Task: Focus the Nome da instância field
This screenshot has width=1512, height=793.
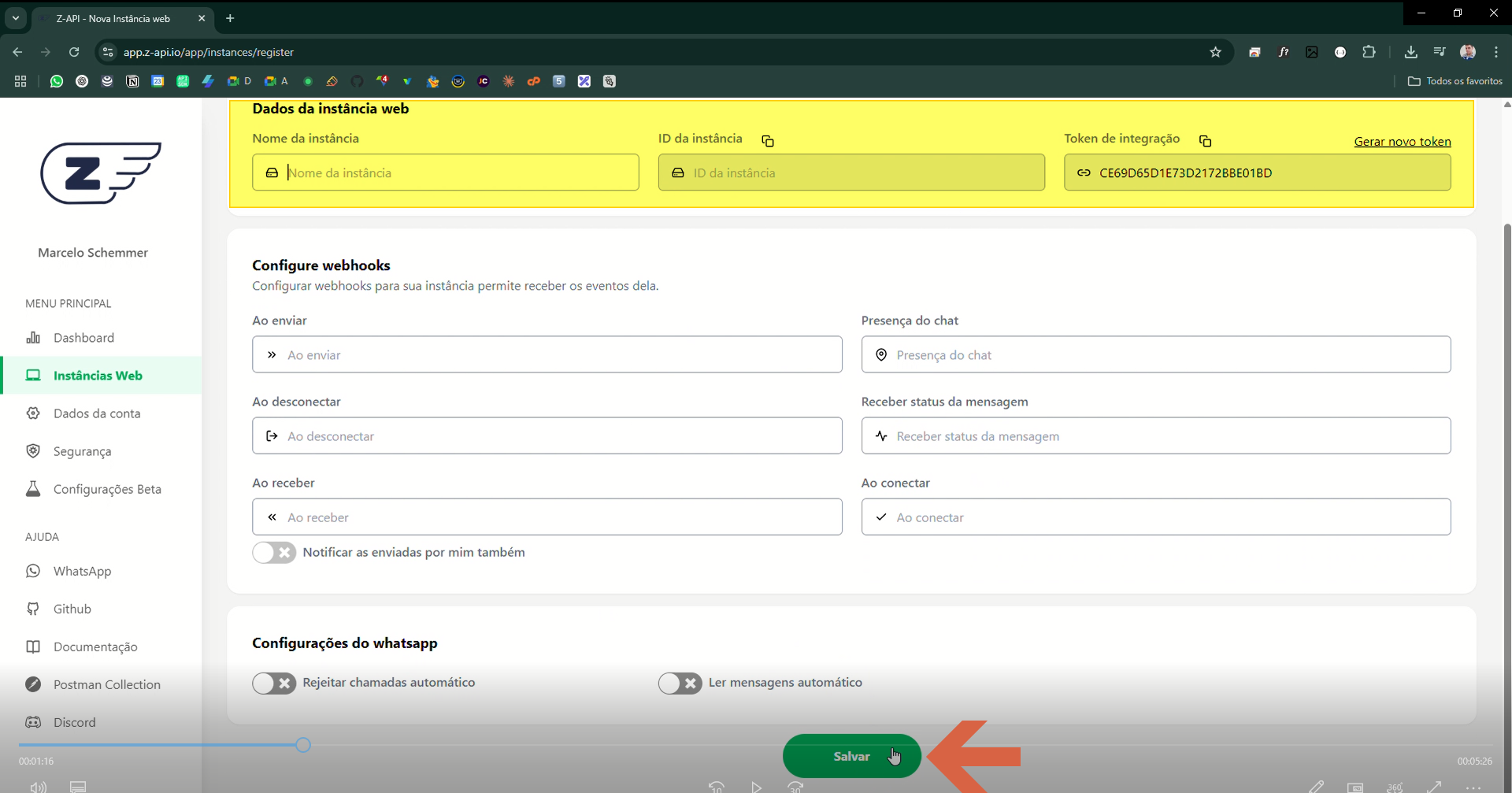Action: point(446,172)
